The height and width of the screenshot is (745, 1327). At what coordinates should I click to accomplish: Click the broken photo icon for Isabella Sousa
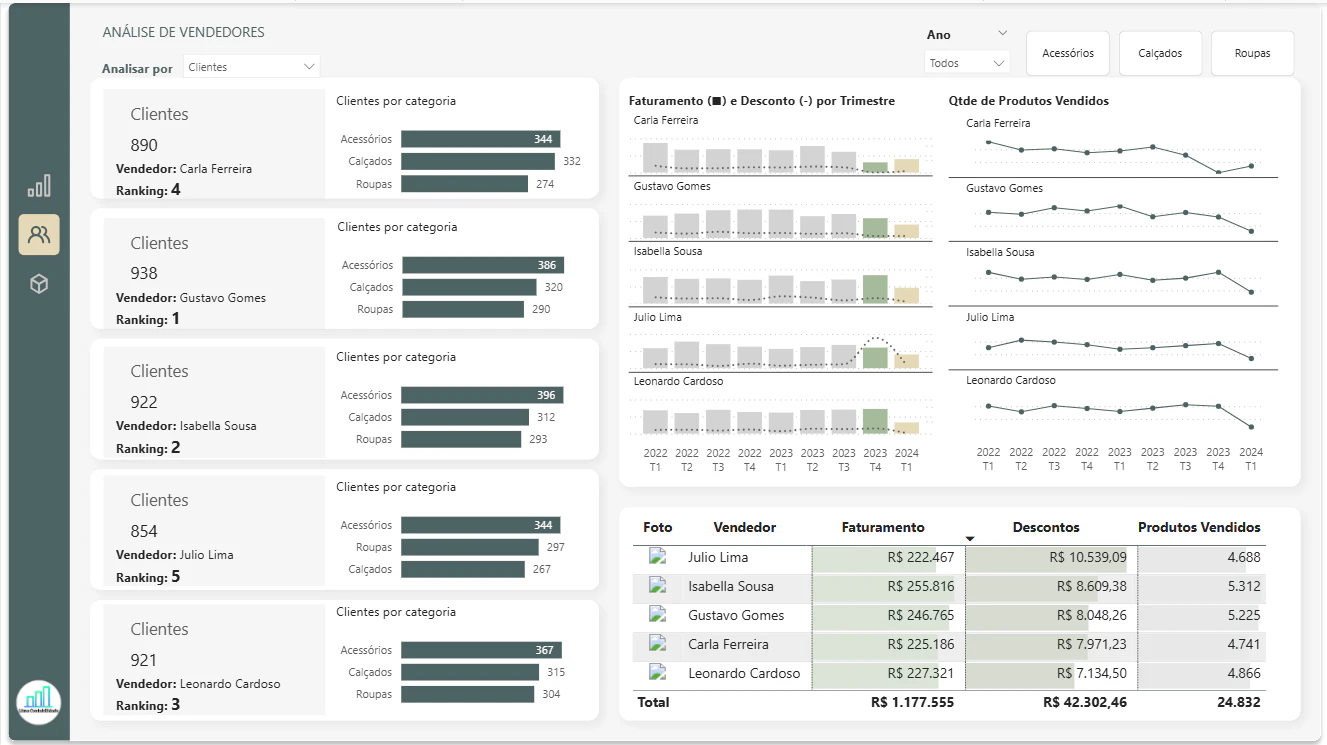click(x=658, y=586)
